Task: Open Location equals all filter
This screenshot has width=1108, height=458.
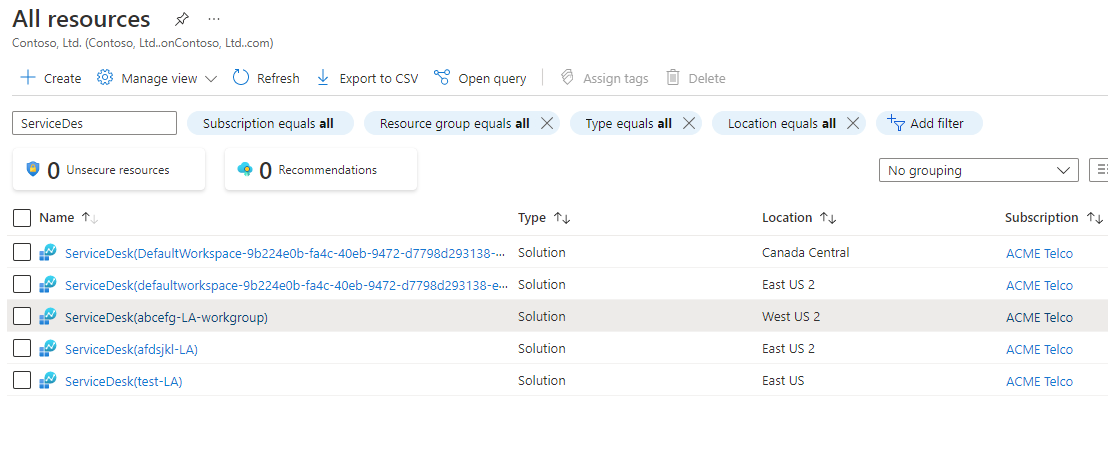Action: click(x=782, y=123)
